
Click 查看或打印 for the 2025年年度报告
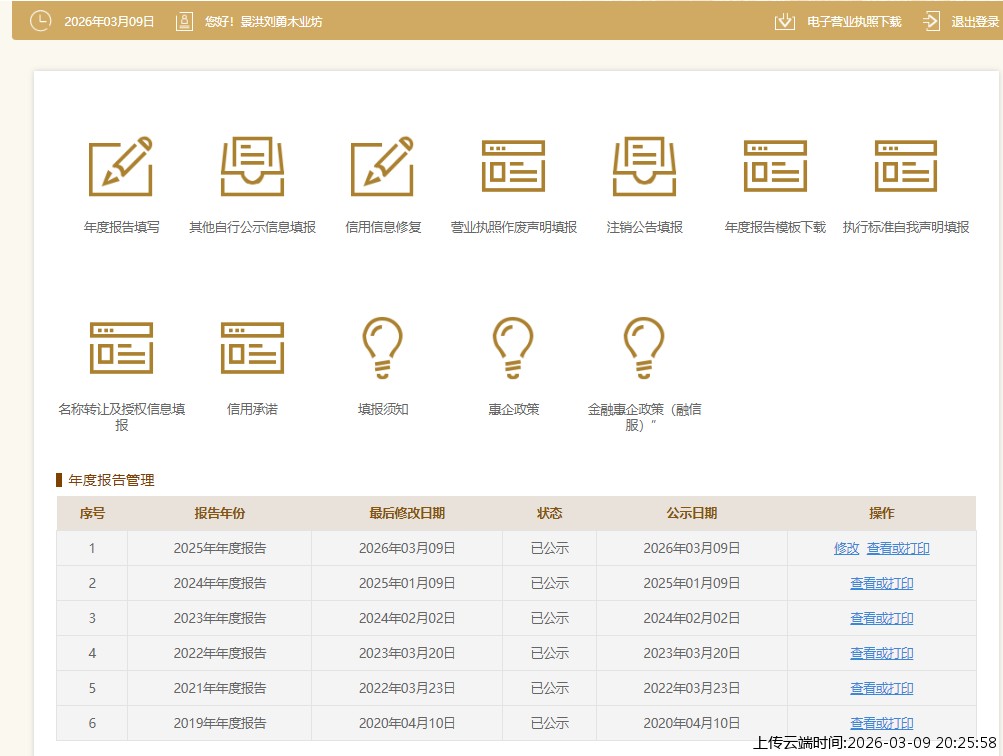point(898,548)
